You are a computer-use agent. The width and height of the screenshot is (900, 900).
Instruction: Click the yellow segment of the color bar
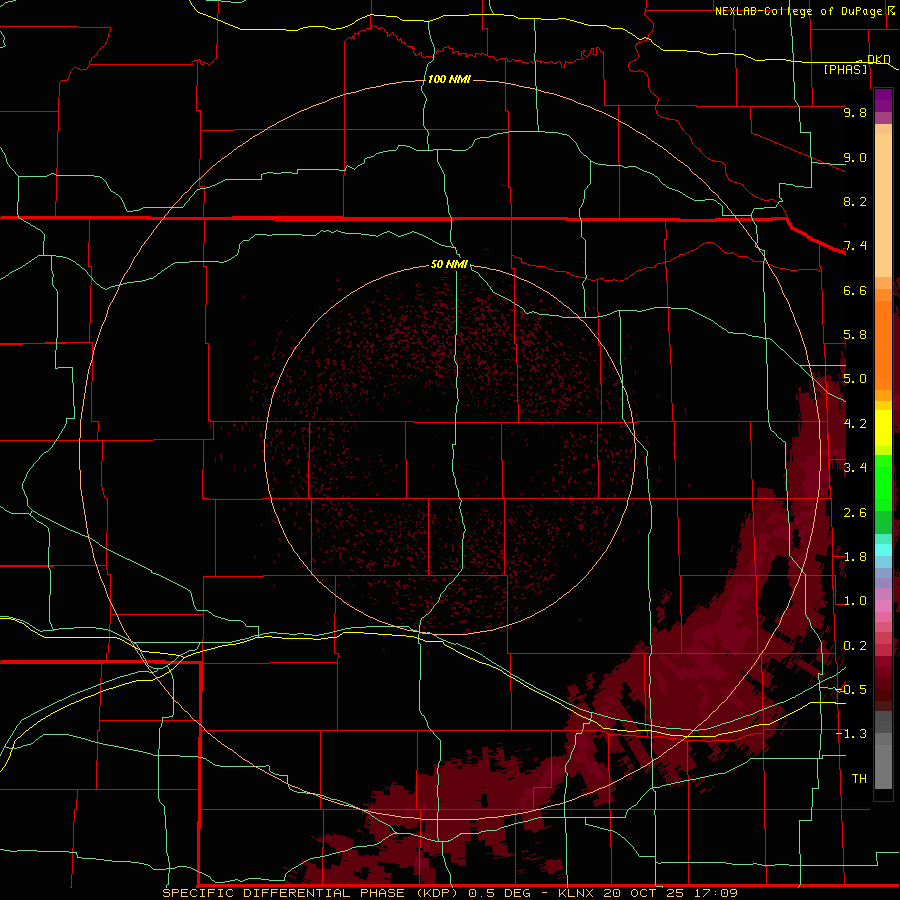tap(883, 428)
